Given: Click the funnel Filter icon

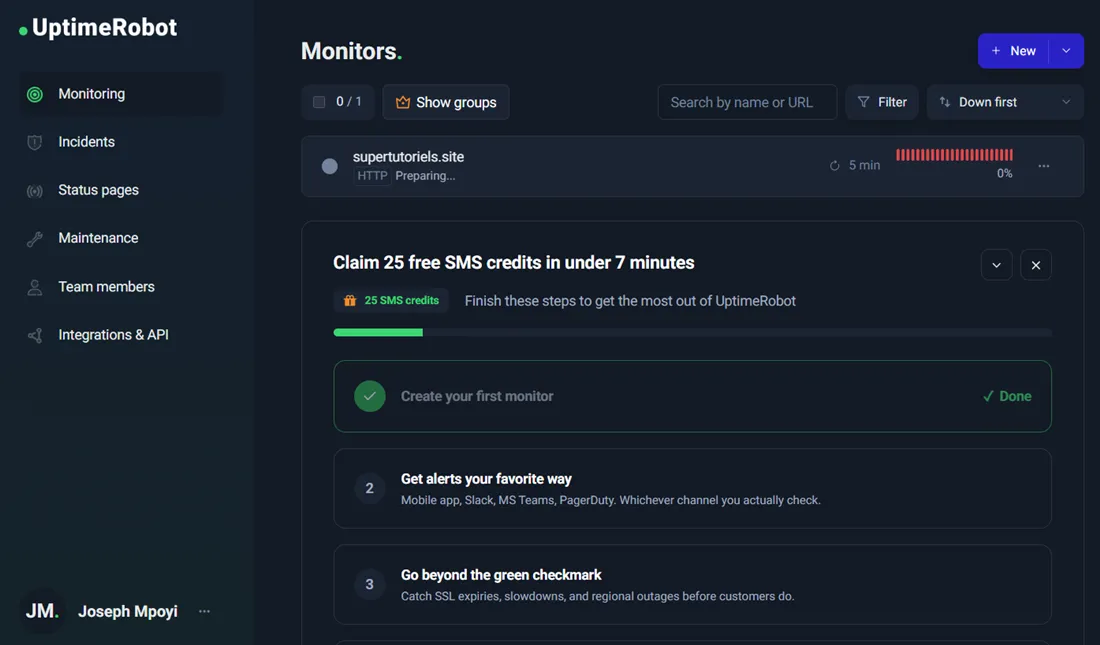Looking at the screenshot, I should click(x=864, y=102).
